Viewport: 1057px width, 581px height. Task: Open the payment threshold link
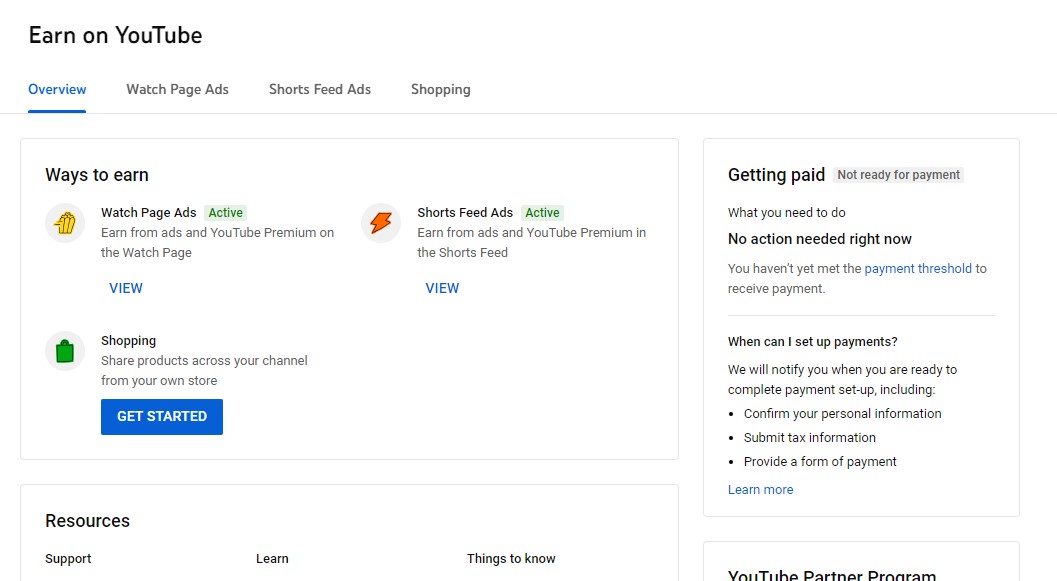pos(918,269)
